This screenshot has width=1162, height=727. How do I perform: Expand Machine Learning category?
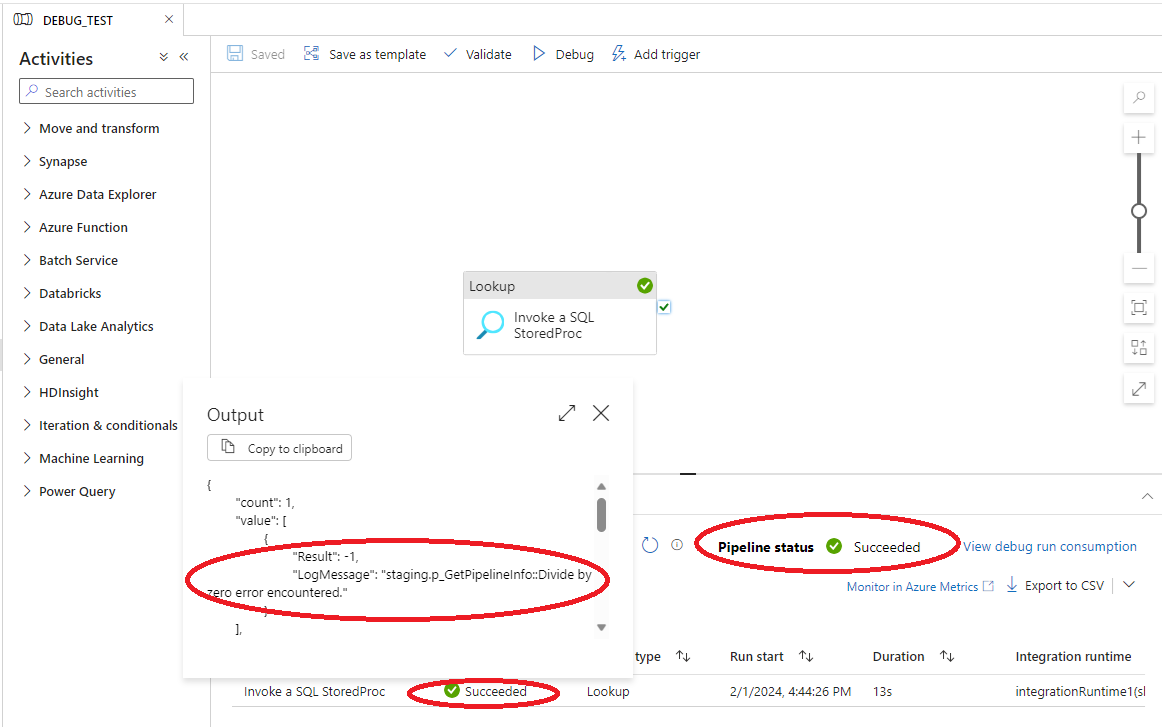point(84,458)
